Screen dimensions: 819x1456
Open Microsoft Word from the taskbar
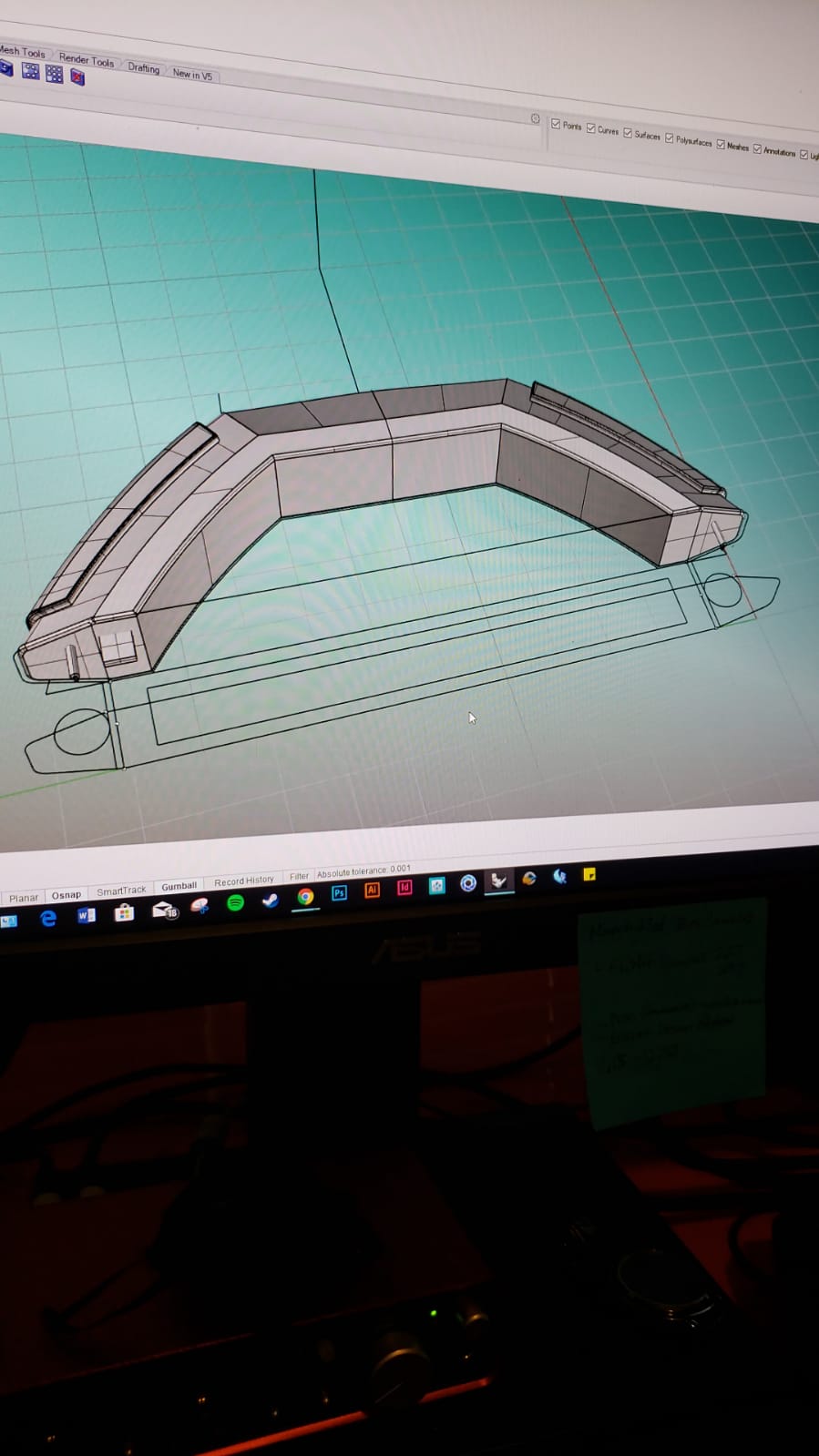click(87, 915)
